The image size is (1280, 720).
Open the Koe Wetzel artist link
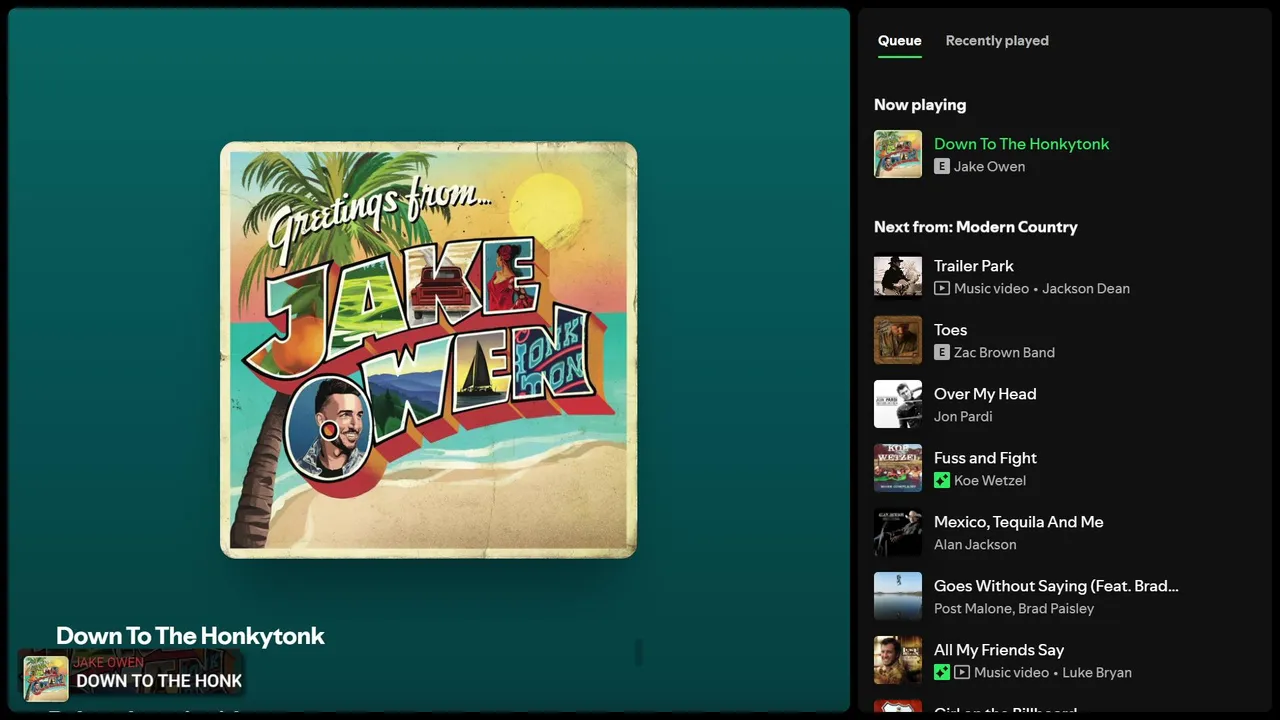pos(990,481)
